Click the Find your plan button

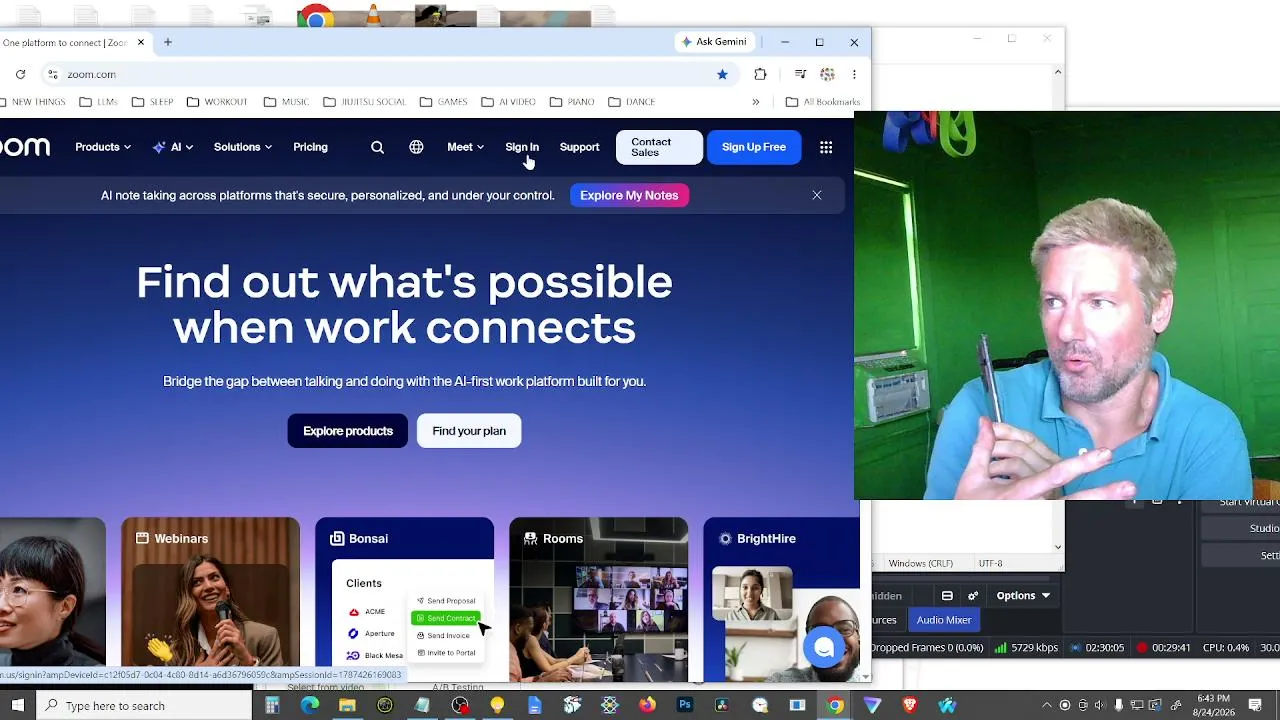point(469,431)
